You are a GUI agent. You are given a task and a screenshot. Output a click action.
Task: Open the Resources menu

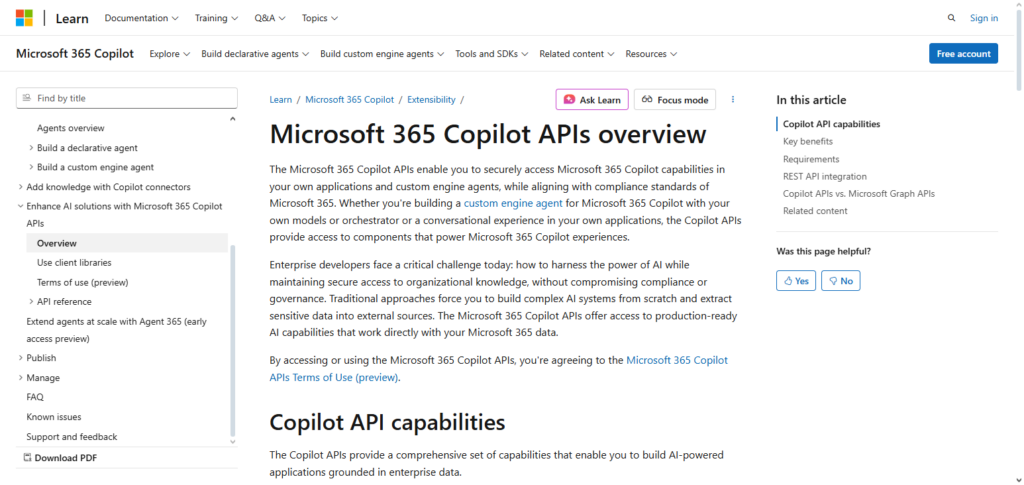(x=651, y=54)
